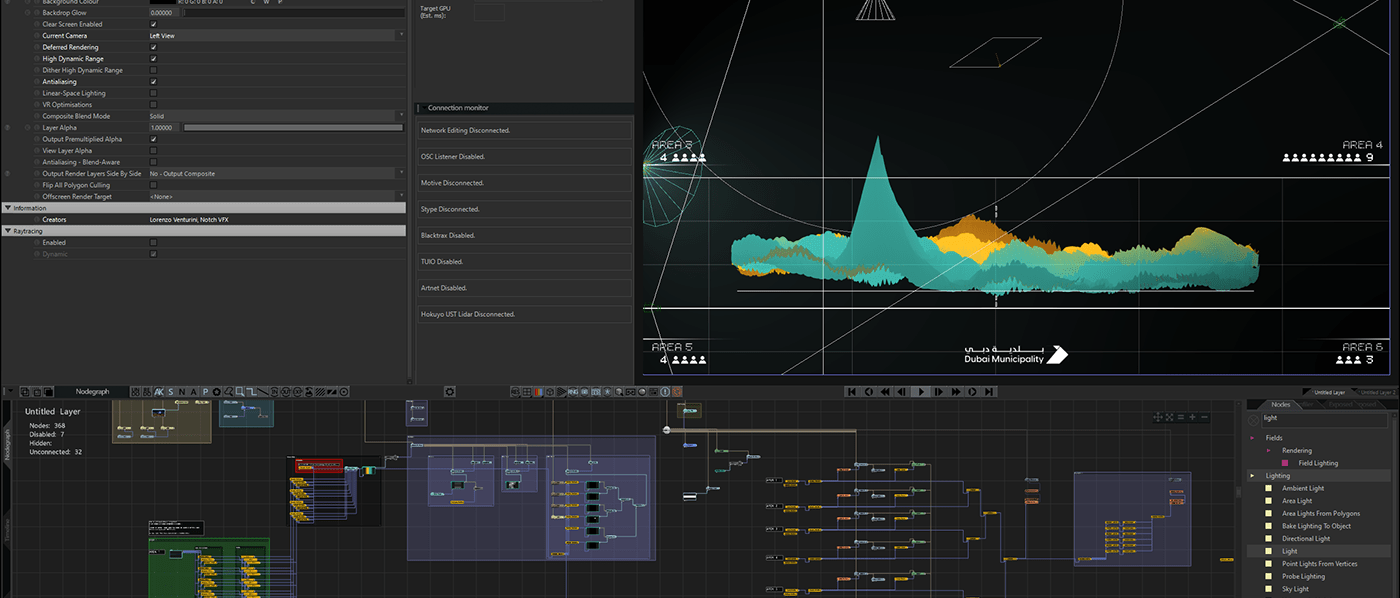Click the zoom region icon in nodegraph toolbar
Image resolution: width=1400 pixels, height=598 pixels.
pos(240,391)
